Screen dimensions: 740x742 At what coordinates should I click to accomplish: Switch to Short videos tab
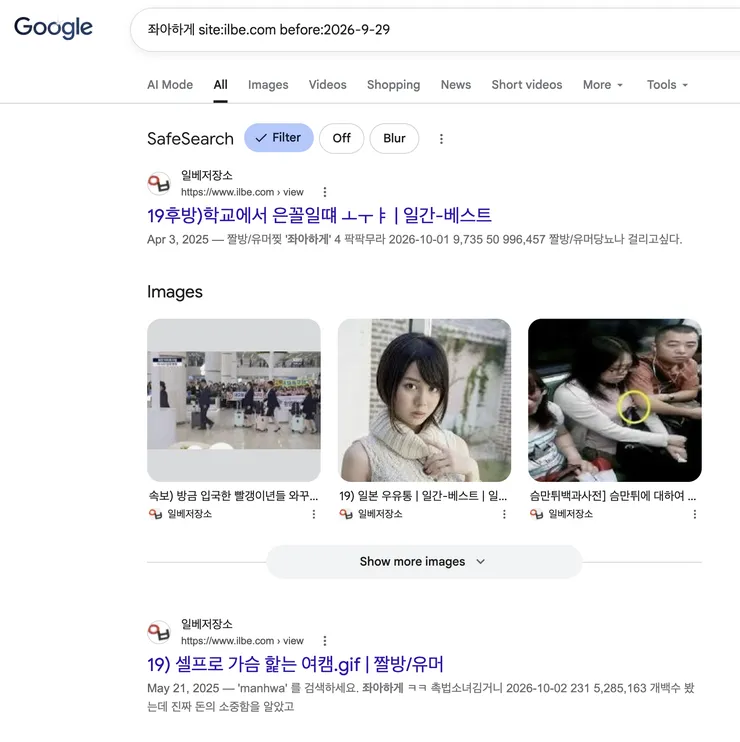pyautogui.click(x=527, y=85)
